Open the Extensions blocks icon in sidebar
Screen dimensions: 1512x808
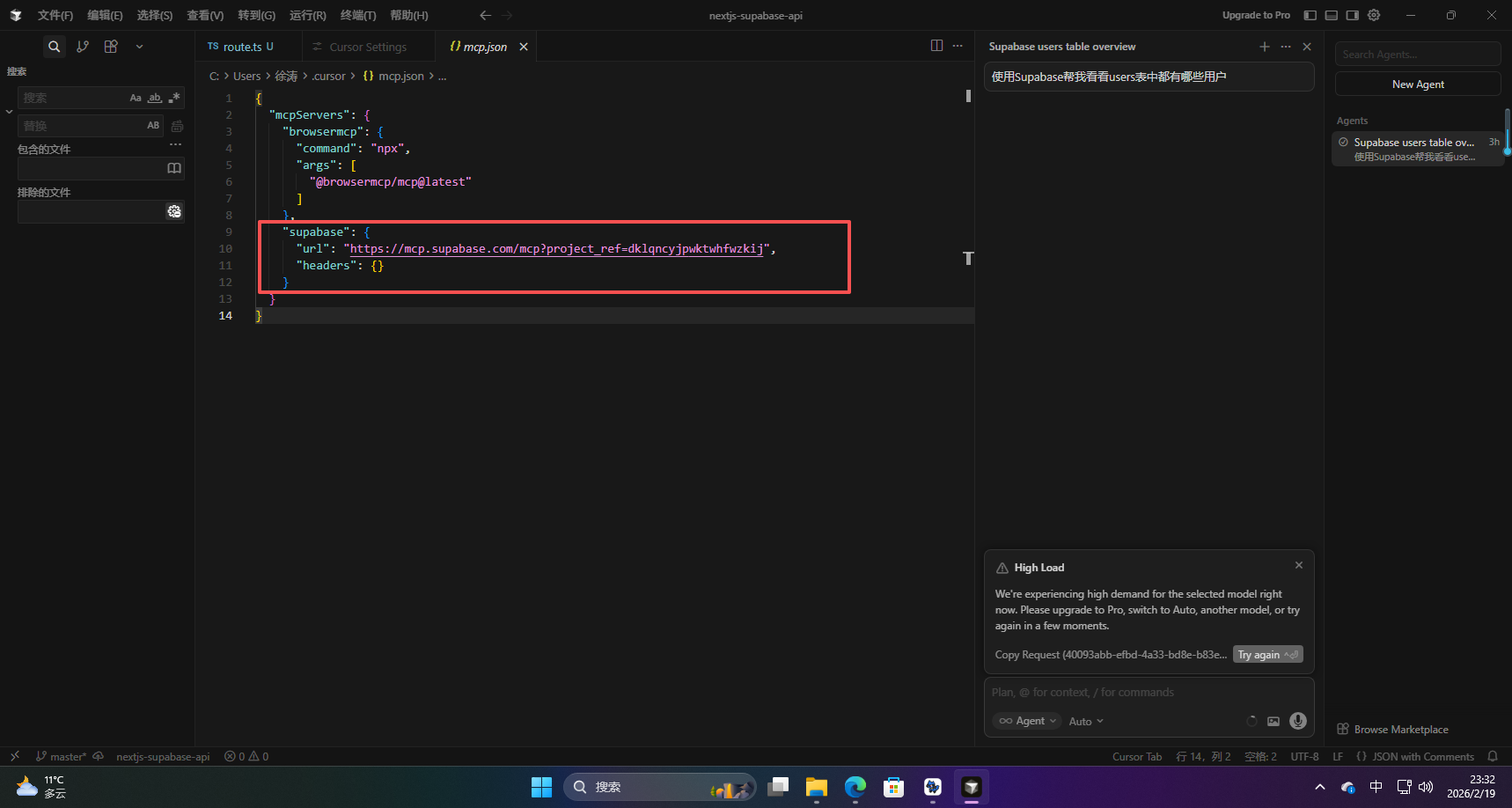coord(111,47)
